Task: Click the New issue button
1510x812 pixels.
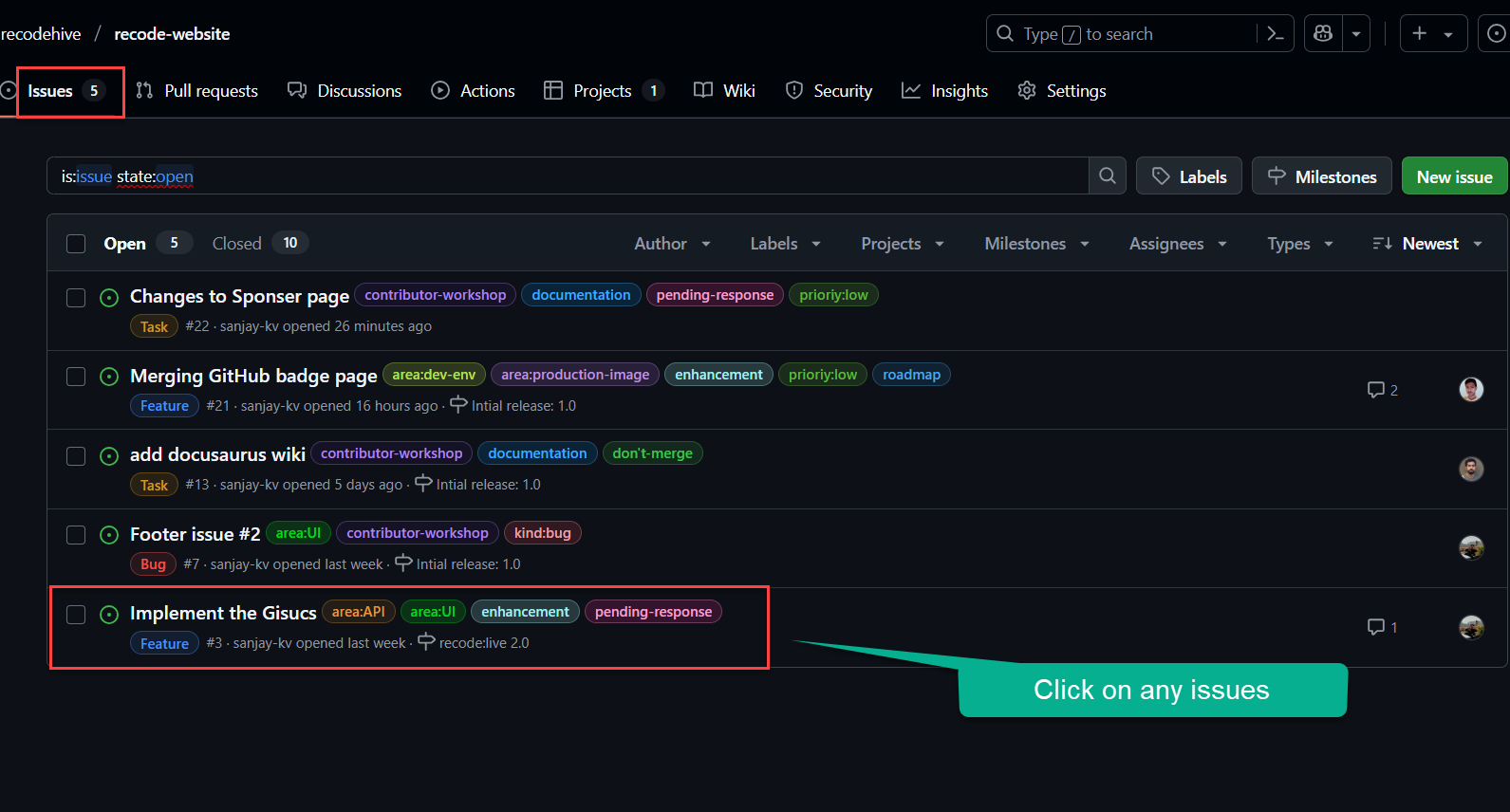Action: click(1454, 176)
